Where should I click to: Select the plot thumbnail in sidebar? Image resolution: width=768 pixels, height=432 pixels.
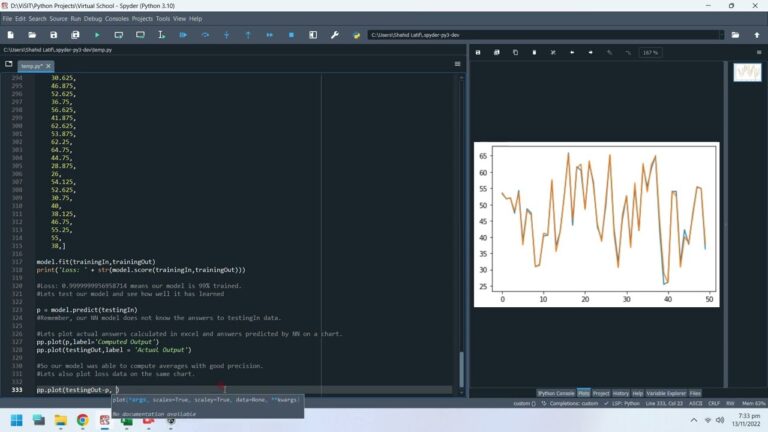(747, 72)
